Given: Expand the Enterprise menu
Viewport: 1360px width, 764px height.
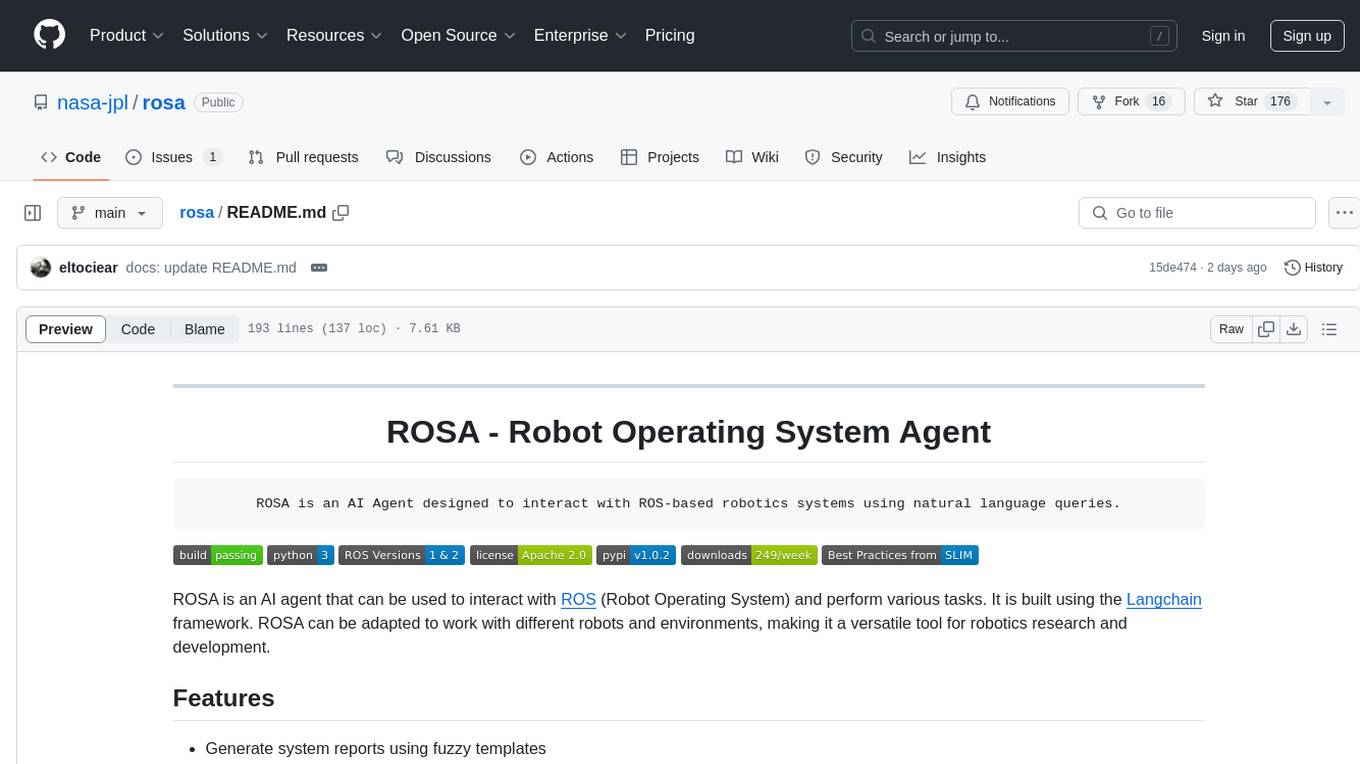Looking at the screenshot, I should click(x=580, y=35).
